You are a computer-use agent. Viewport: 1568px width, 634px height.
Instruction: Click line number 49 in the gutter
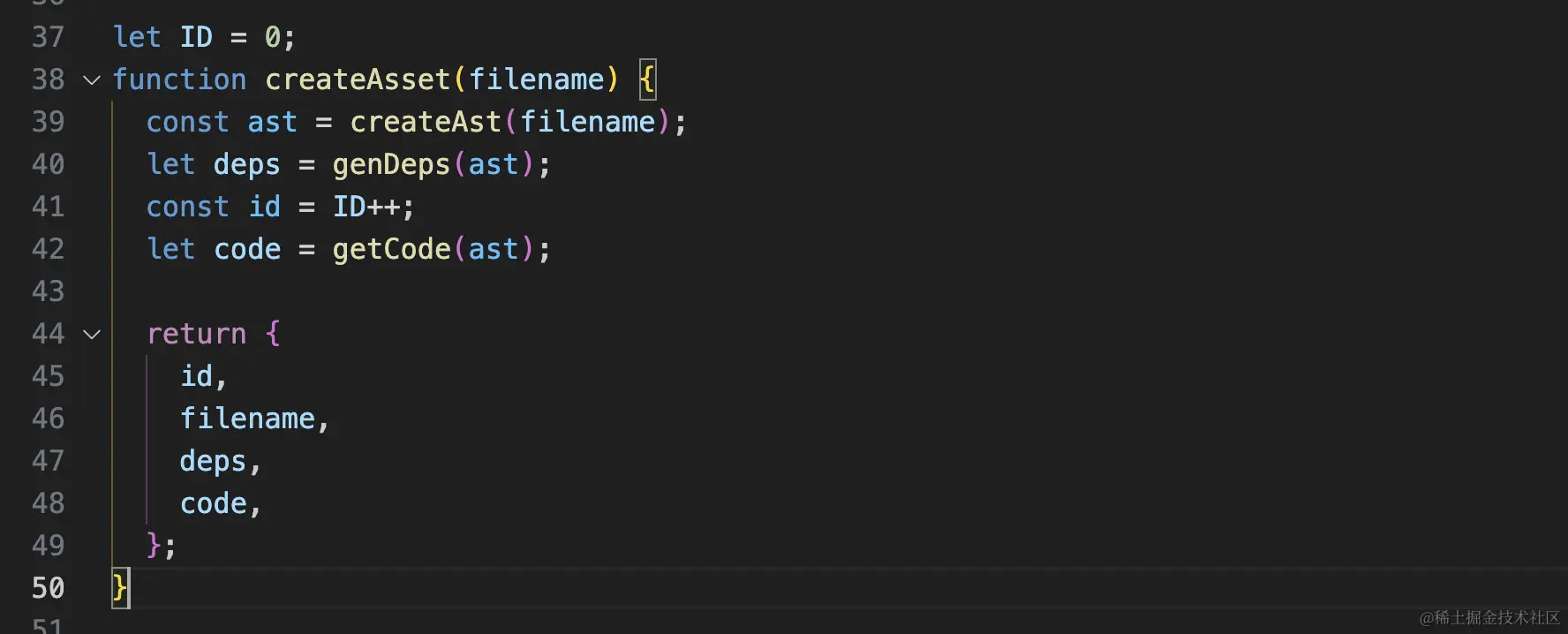(49, 546)
